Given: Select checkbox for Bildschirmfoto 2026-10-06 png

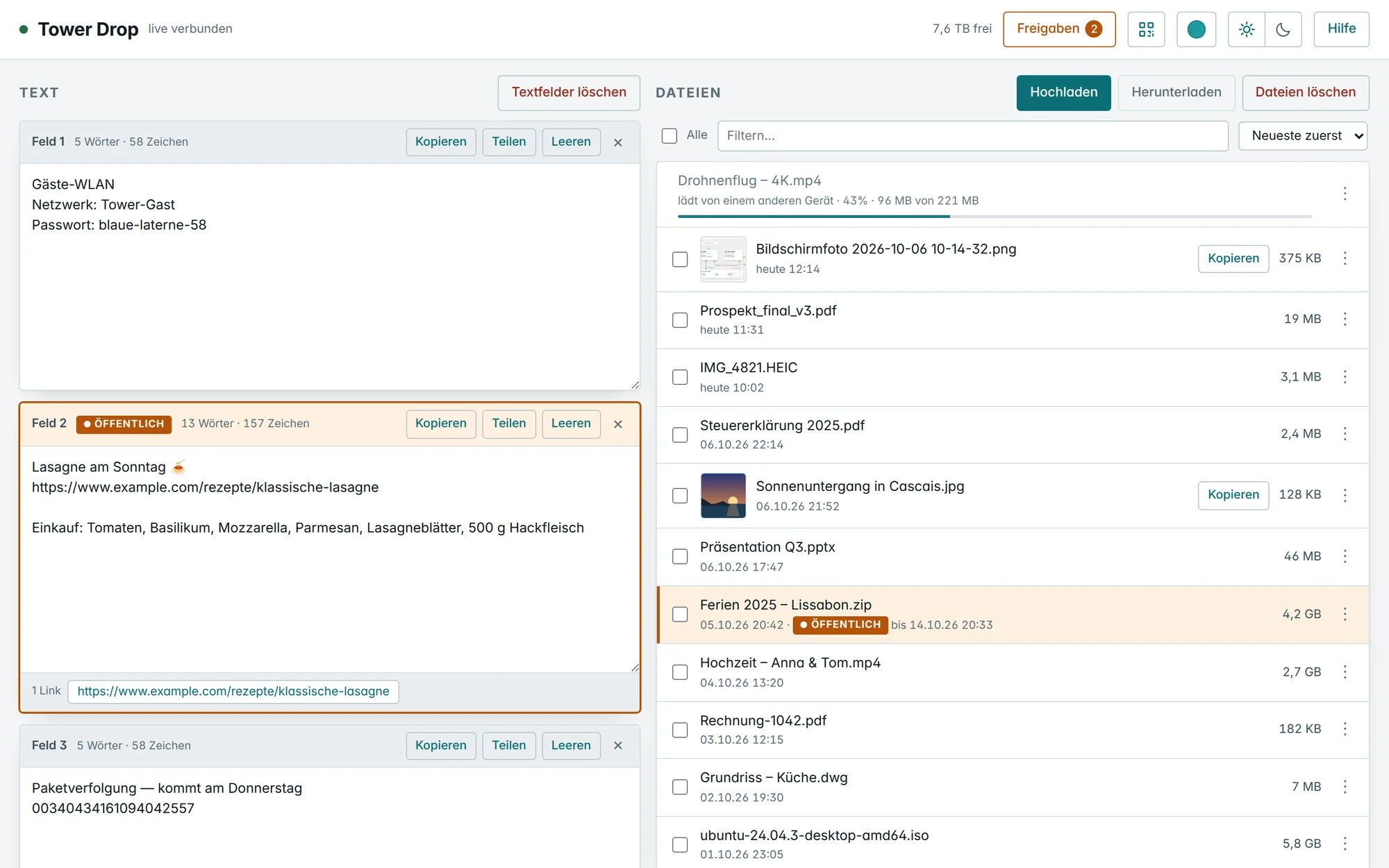Looking at the screenshot, I should click(x=680, y=259).
